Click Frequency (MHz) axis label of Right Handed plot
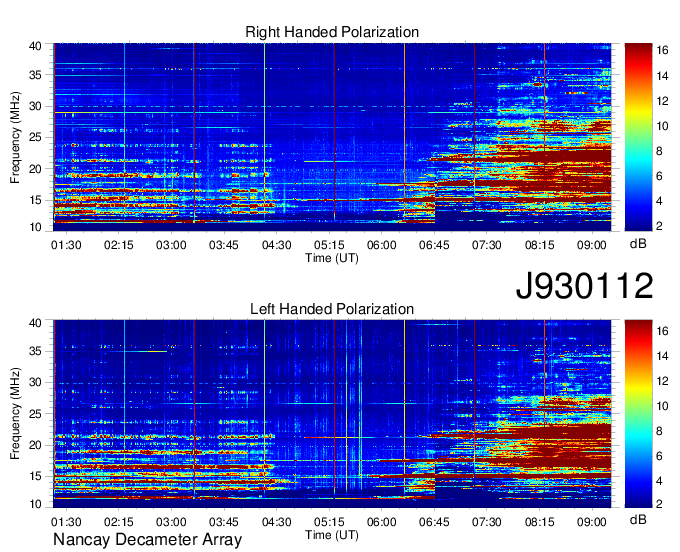 click(x=15, y=137)
